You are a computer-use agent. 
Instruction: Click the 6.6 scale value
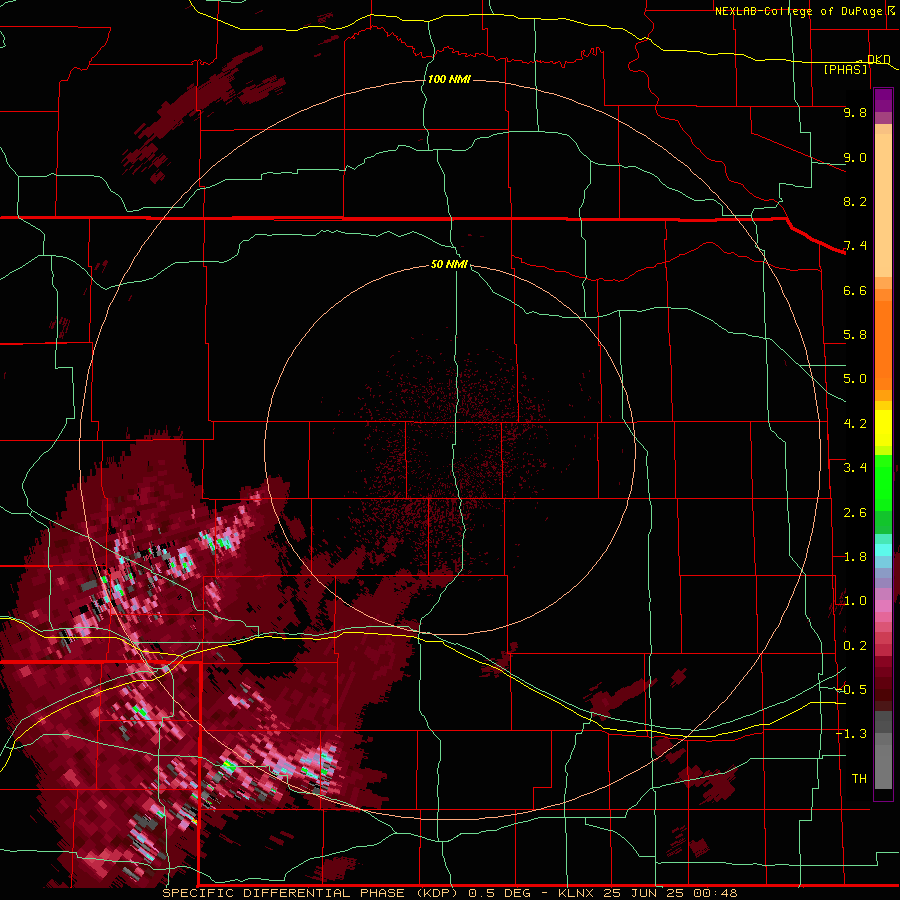coord(855,290)
